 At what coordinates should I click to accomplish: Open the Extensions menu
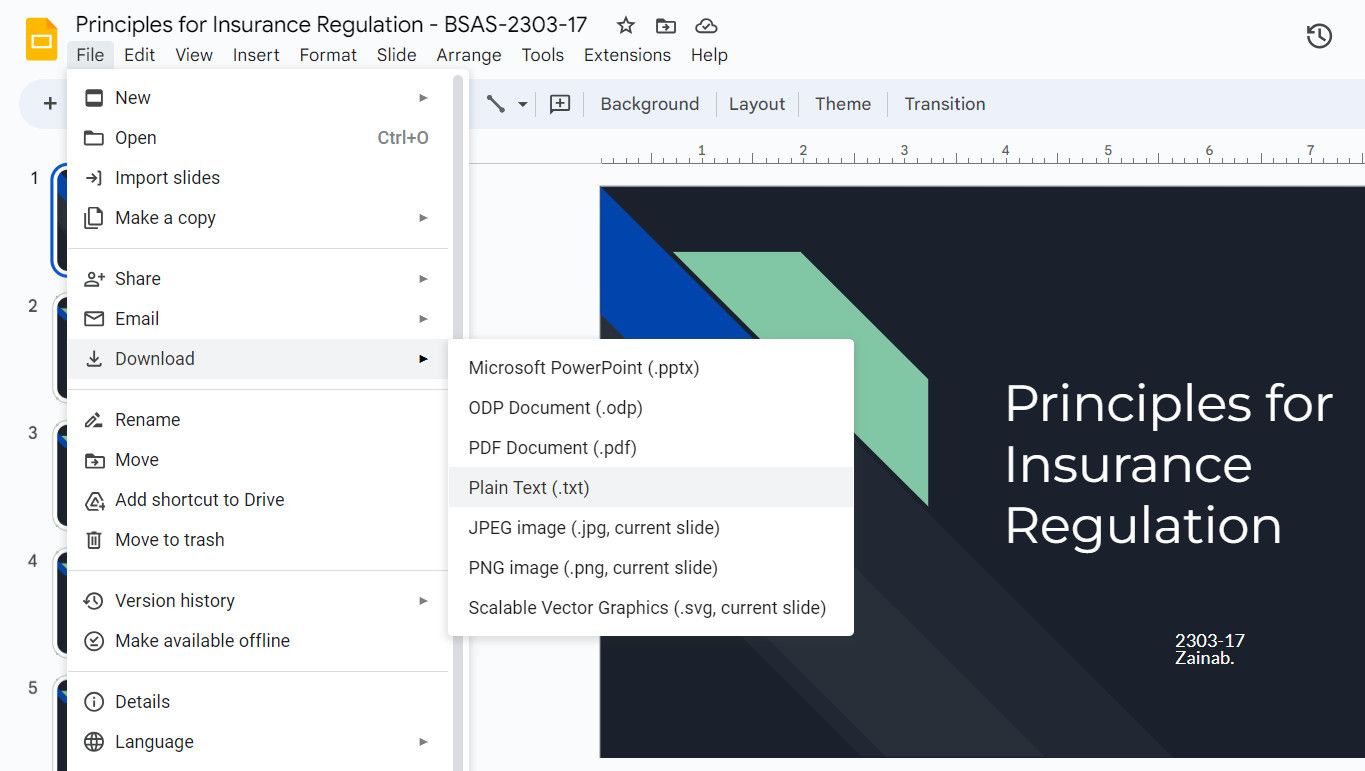pyautogui.click(x=627, y=55)
